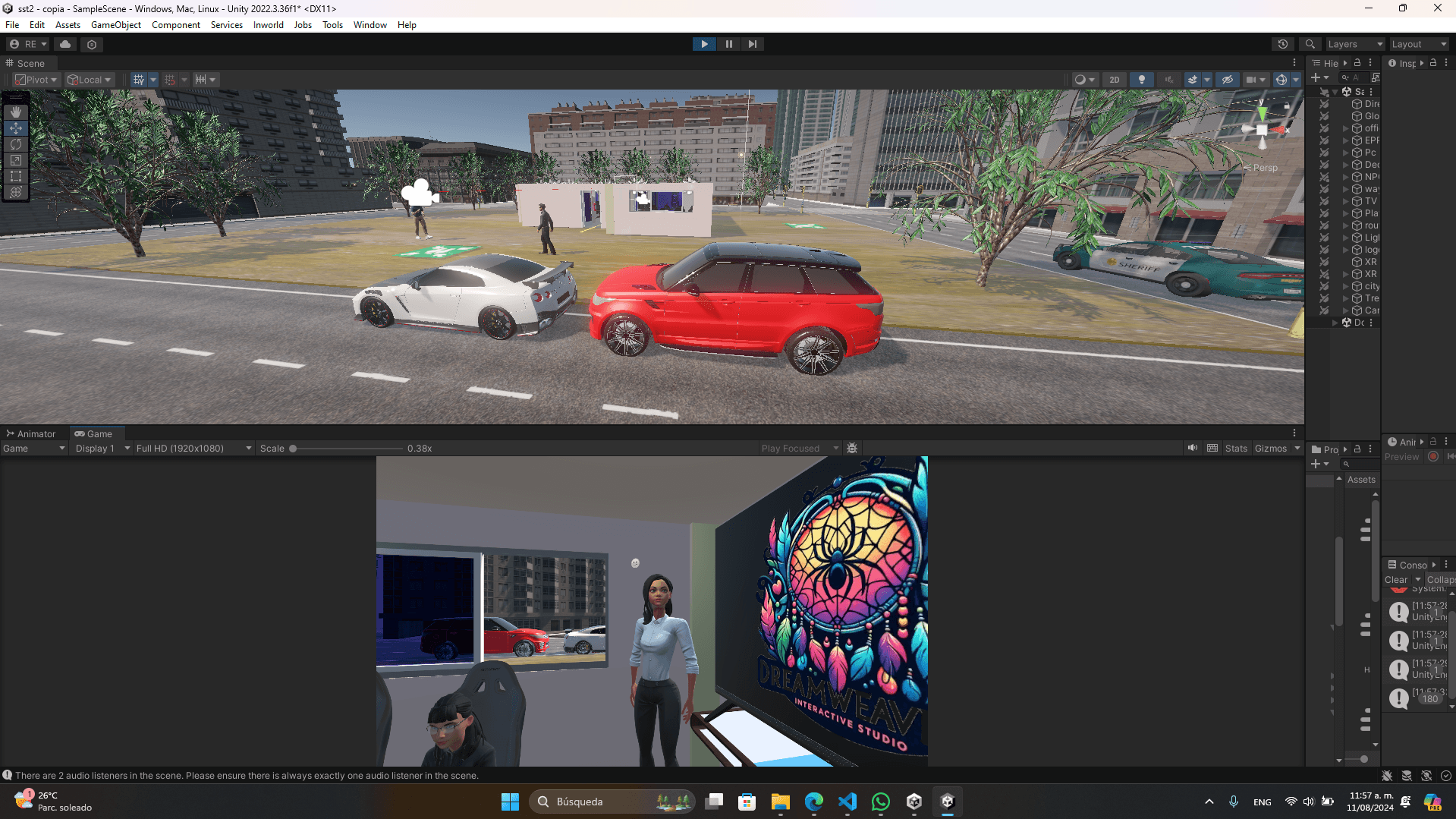Select the Rect transform tool
The image size is (1456, 819).
[16, 176]
